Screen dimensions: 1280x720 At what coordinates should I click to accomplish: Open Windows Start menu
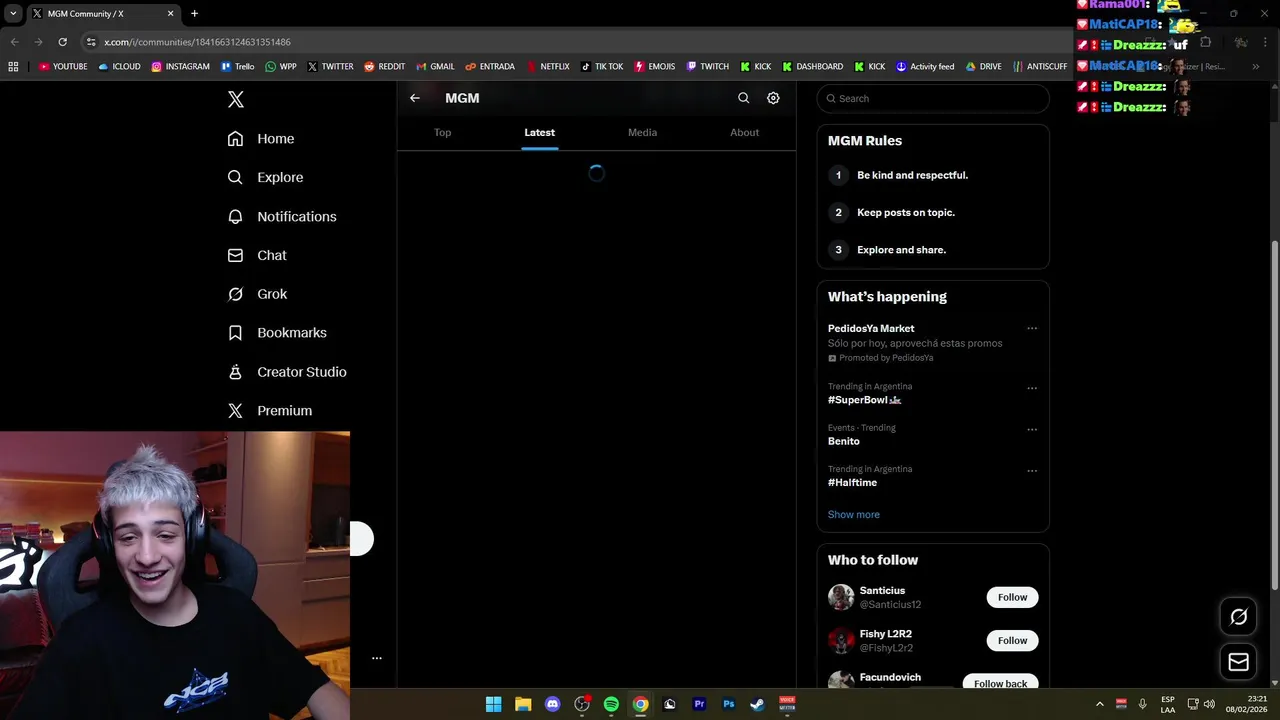click(493, 704)
